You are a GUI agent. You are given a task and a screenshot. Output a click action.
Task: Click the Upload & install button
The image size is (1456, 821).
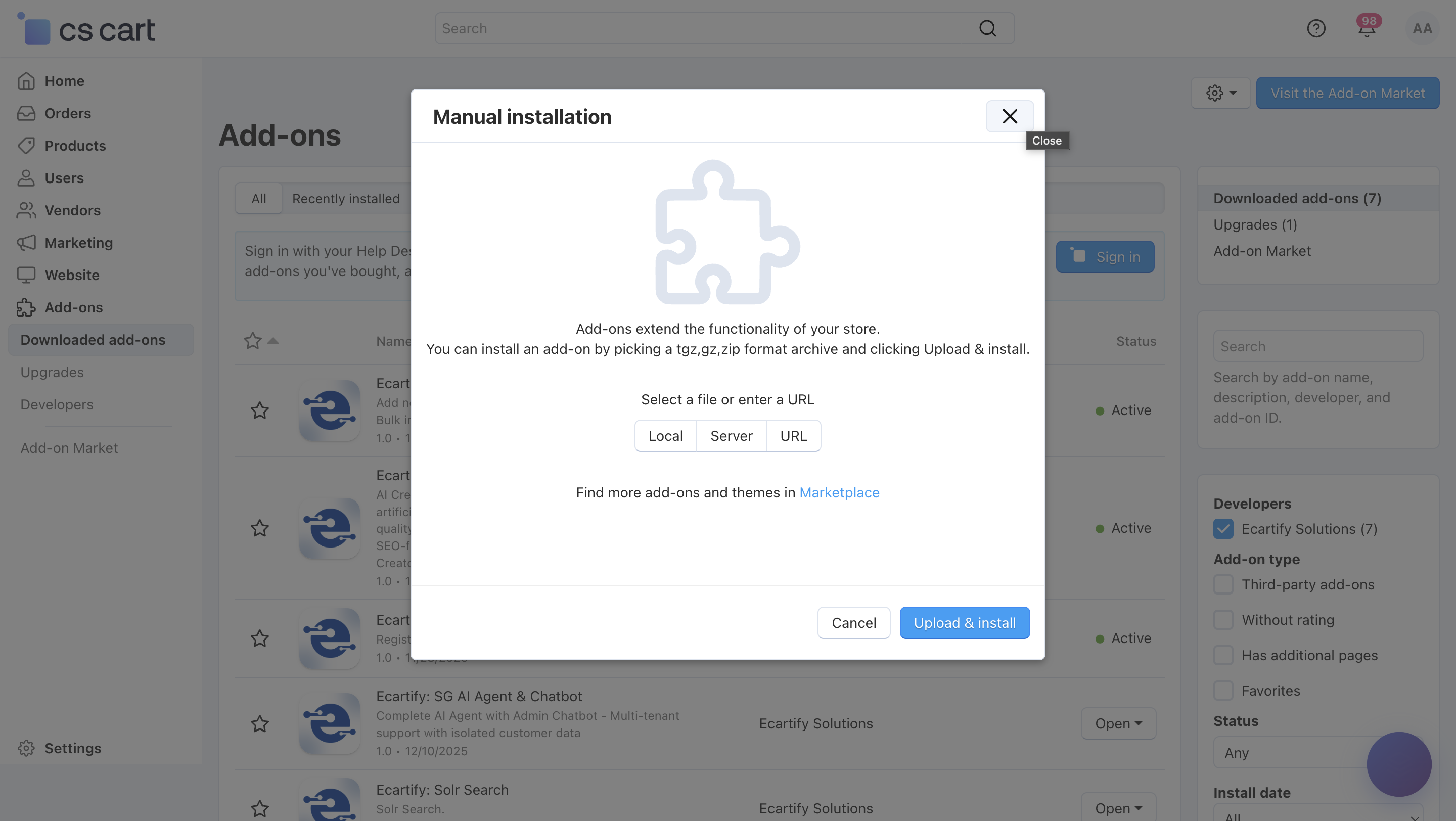click(964, 623)
